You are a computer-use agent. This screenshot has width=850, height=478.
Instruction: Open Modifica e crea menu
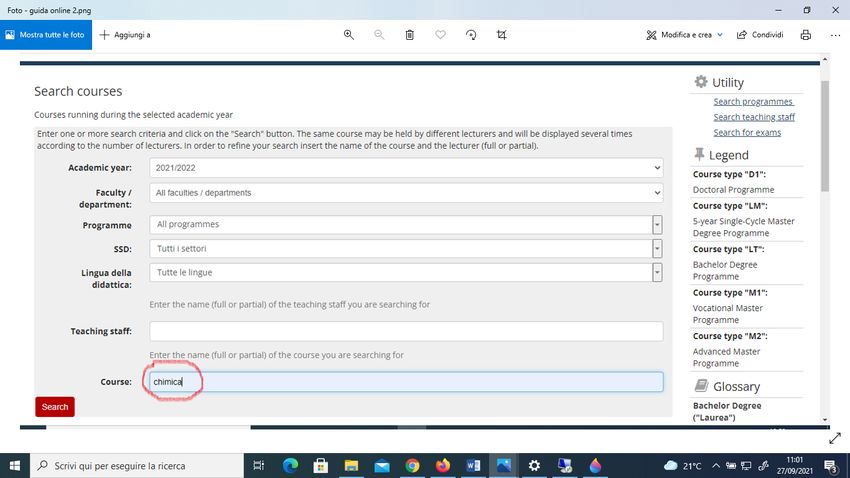pyautogui.click(x=684, y=35)
